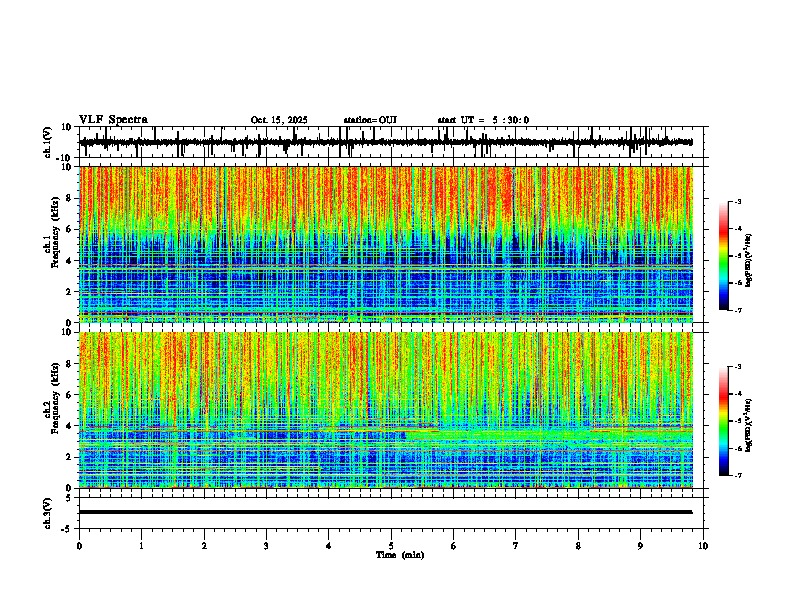Click the time axis tick label '7'
The image size is (792, 612).
(516, 546)
